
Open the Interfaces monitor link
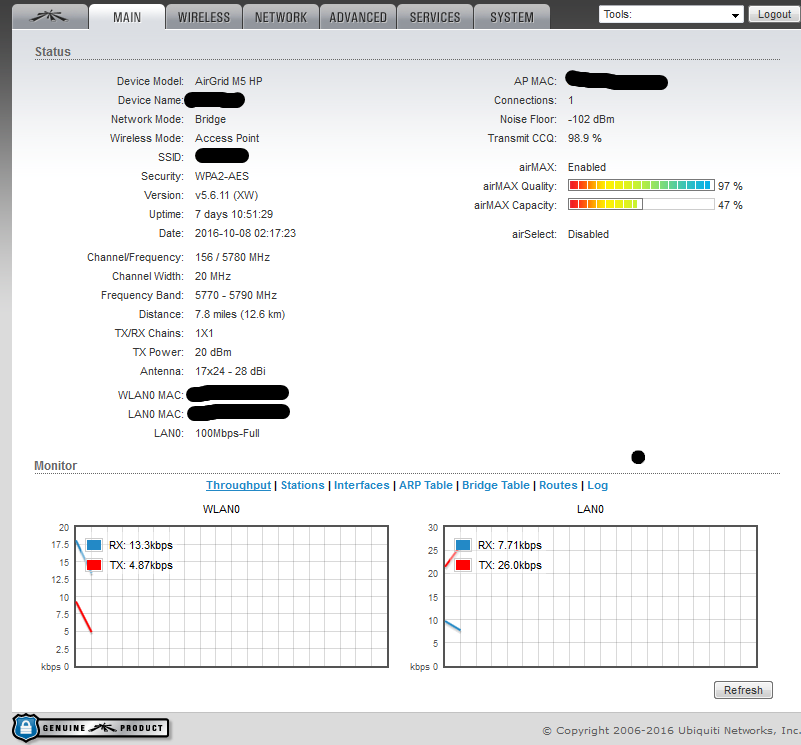pos(362,485)
